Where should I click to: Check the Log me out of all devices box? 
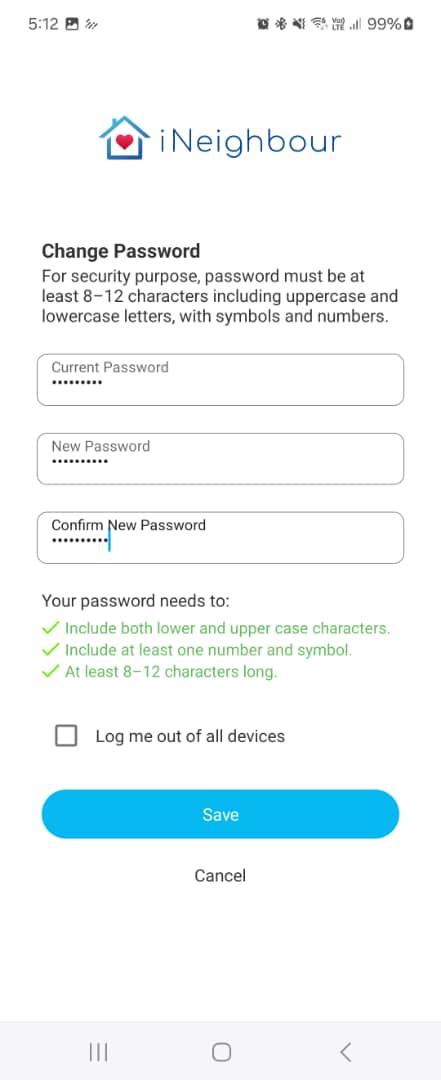[x=66, y=736]
